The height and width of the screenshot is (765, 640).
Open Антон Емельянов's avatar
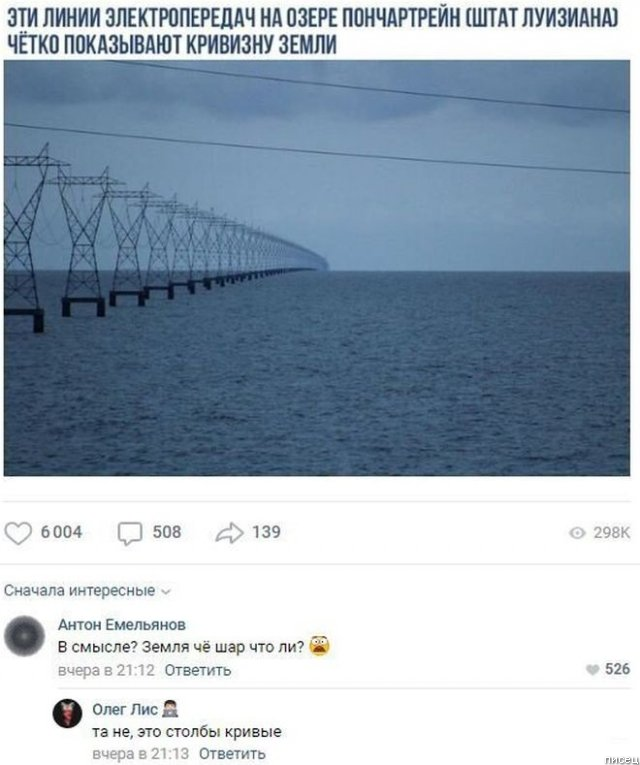24,636
